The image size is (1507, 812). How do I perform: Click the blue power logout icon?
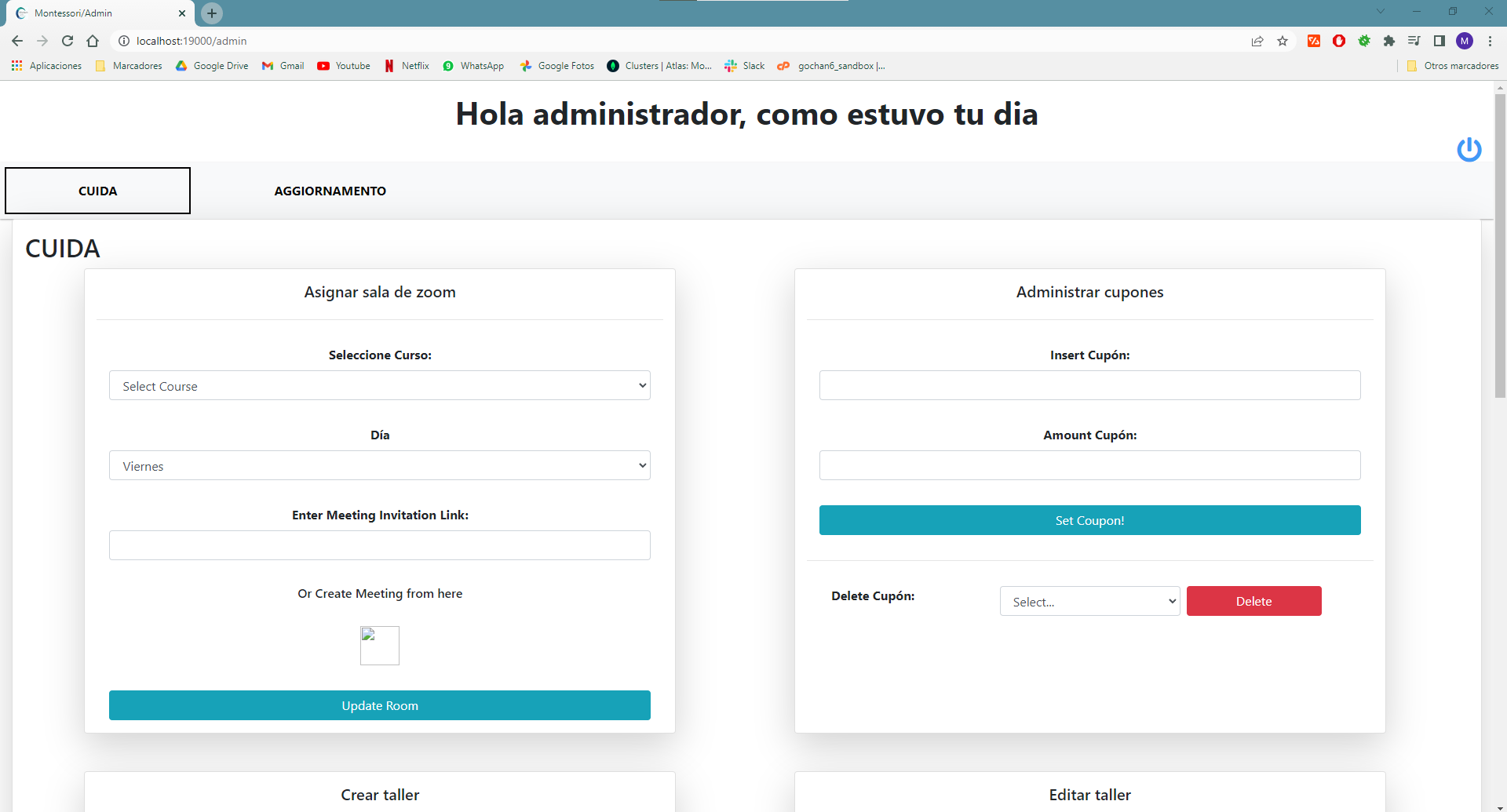1469,149
